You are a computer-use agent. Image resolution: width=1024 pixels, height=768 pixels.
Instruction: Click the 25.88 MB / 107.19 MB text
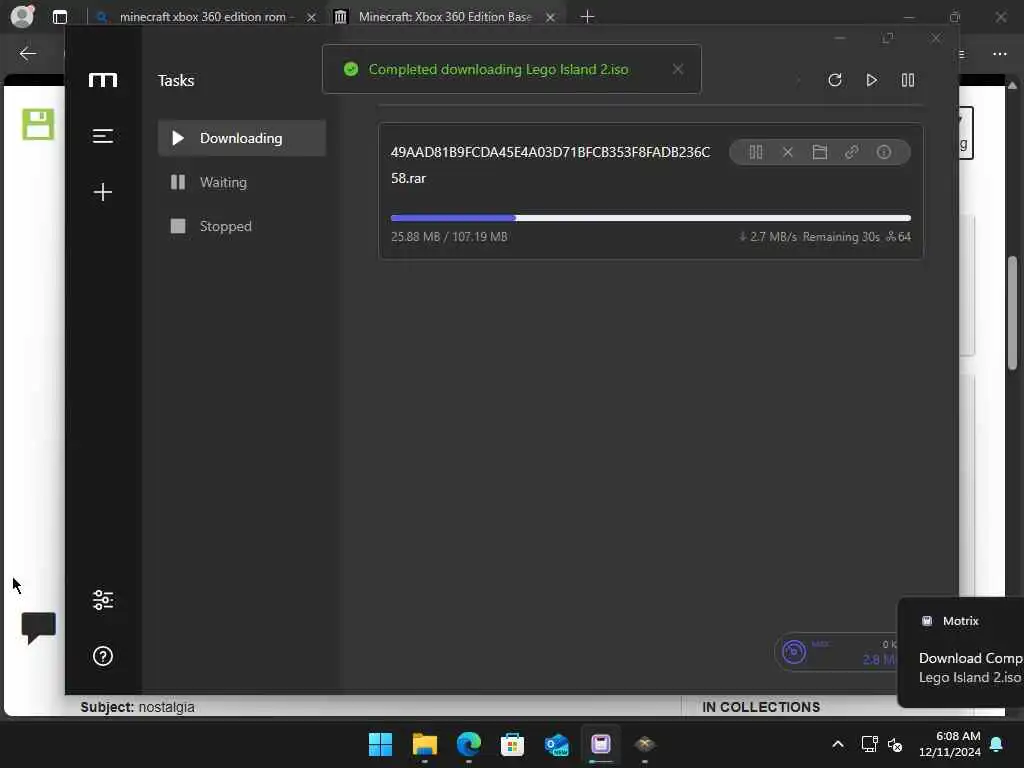[449, 236]
